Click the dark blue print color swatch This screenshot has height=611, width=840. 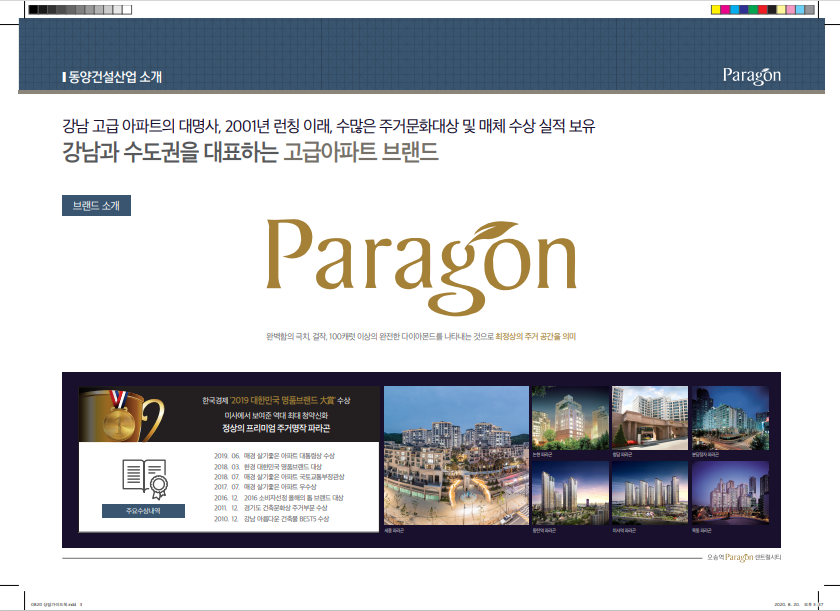744,10
